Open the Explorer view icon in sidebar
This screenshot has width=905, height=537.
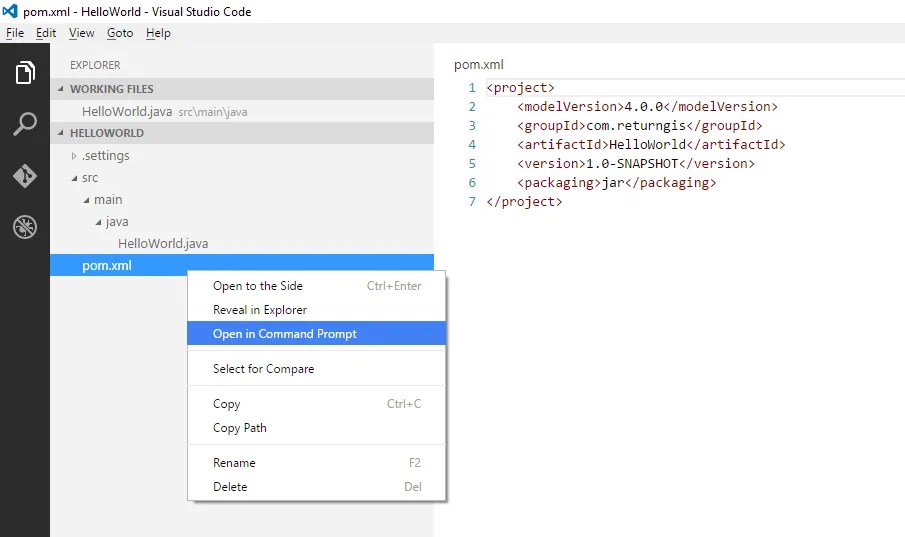pyautogui.click(x=25, y=72)
